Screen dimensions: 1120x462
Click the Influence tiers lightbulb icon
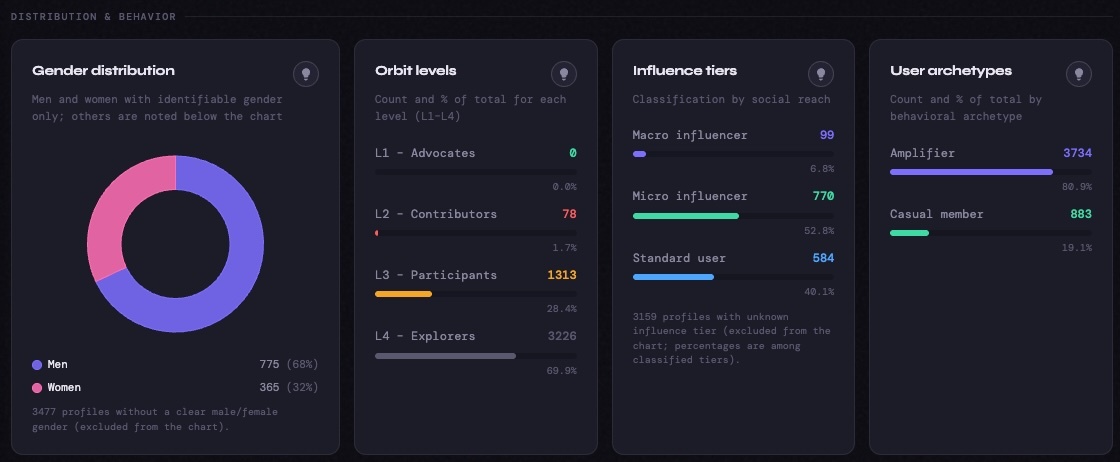click(x=821, y=74)
